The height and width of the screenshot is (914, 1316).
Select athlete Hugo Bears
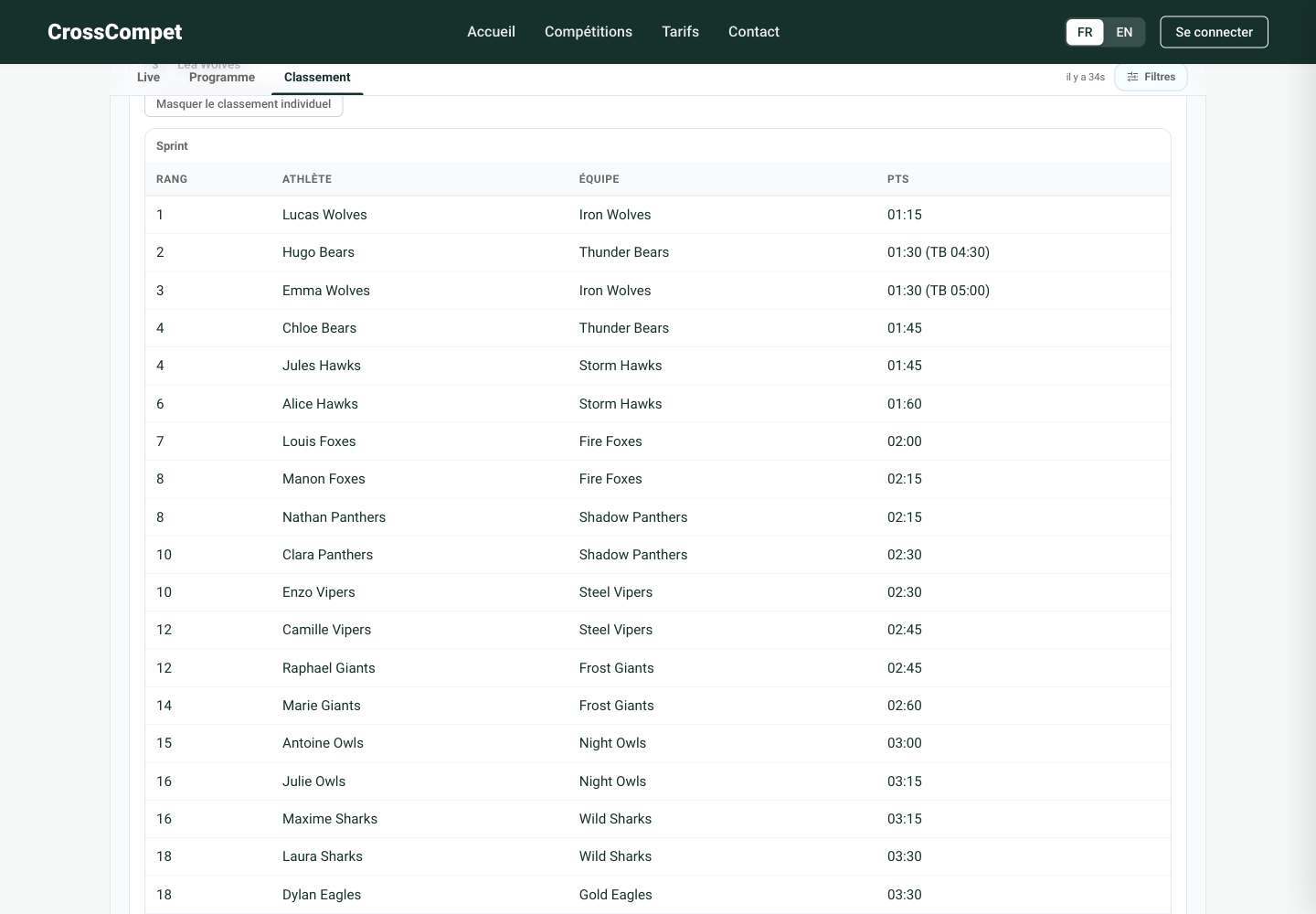click(x=318, y=252)
